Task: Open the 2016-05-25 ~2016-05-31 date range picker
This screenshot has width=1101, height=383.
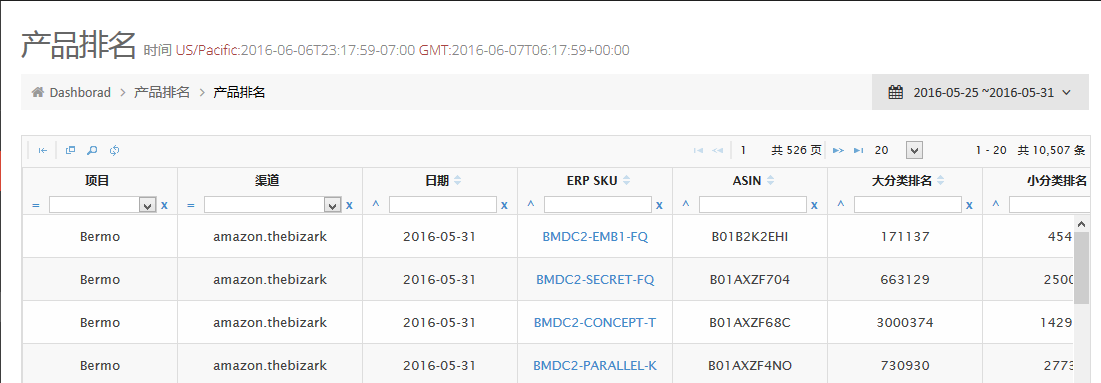Action: pyautogui.click(x=980, y=92)
